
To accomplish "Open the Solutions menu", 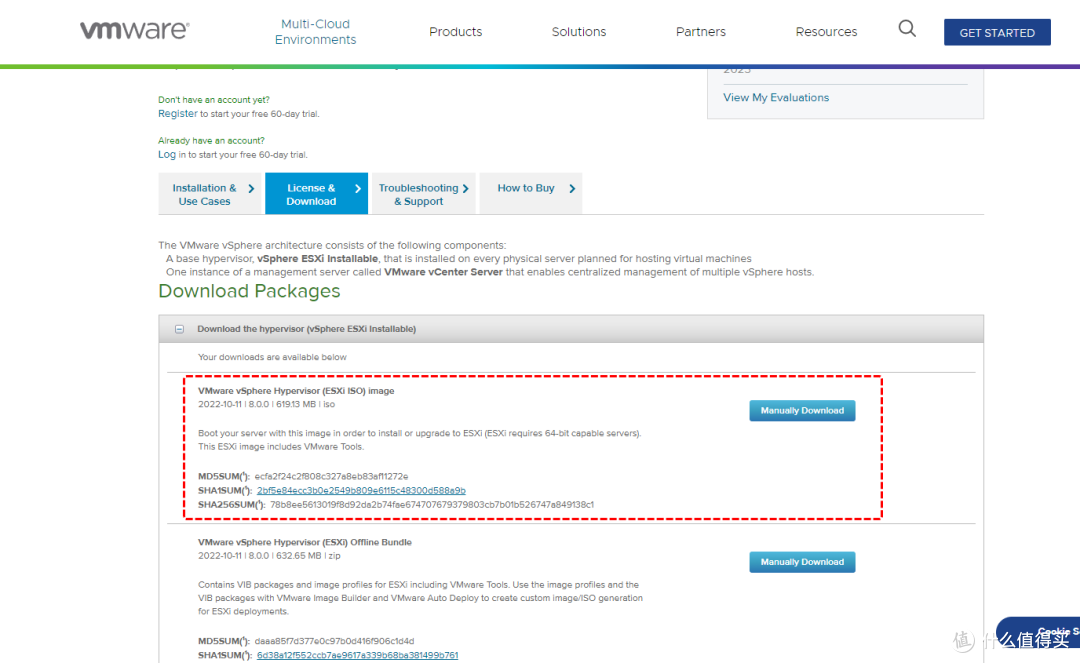I will pyautogui.click(x=579, y=32).
